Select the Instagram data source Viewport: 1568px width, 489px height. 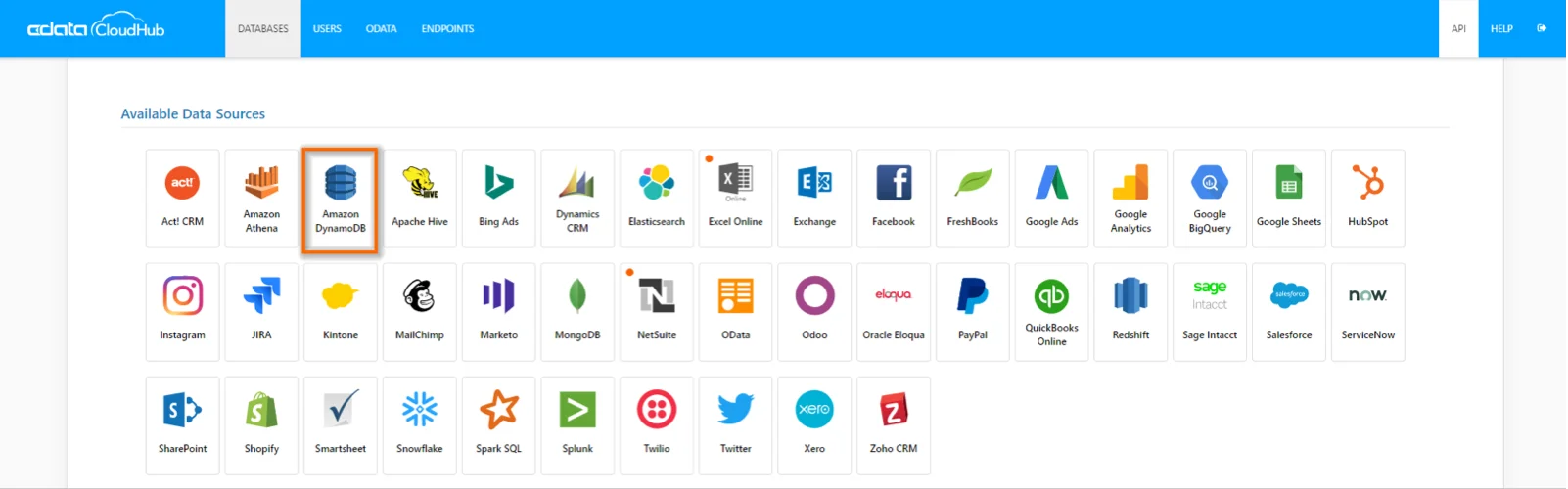pos(183,312)
